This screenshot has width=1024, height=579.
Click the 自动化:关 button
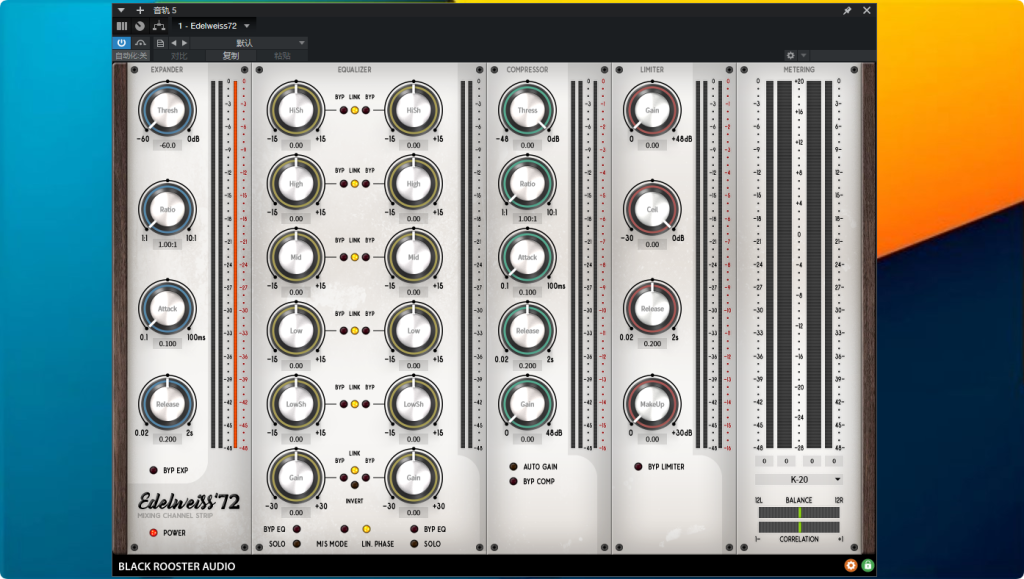pyautogui.click(x=131, y=56)
